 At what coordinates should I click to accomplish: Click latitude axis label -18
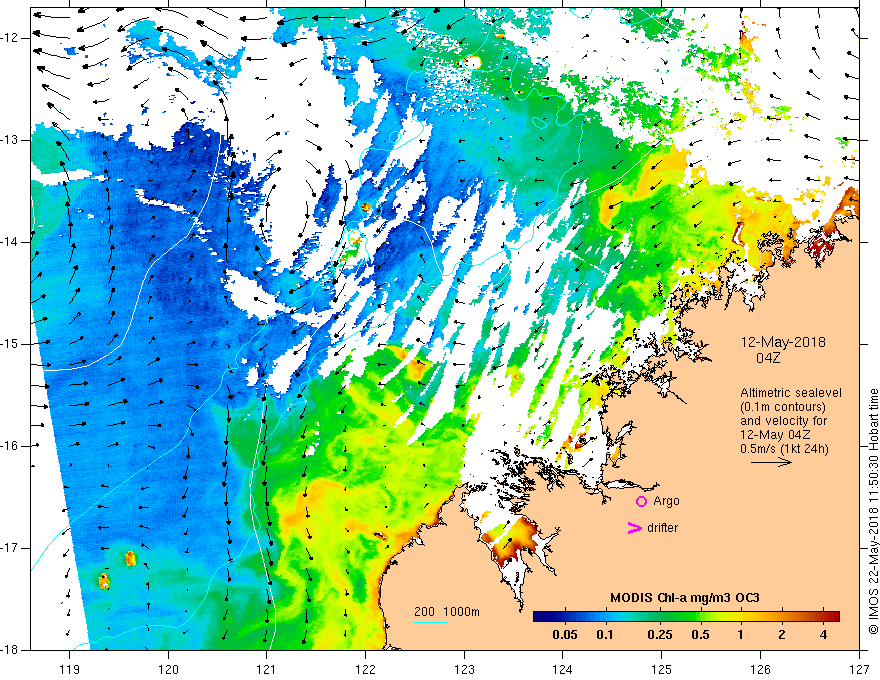(x=10, y=650)
